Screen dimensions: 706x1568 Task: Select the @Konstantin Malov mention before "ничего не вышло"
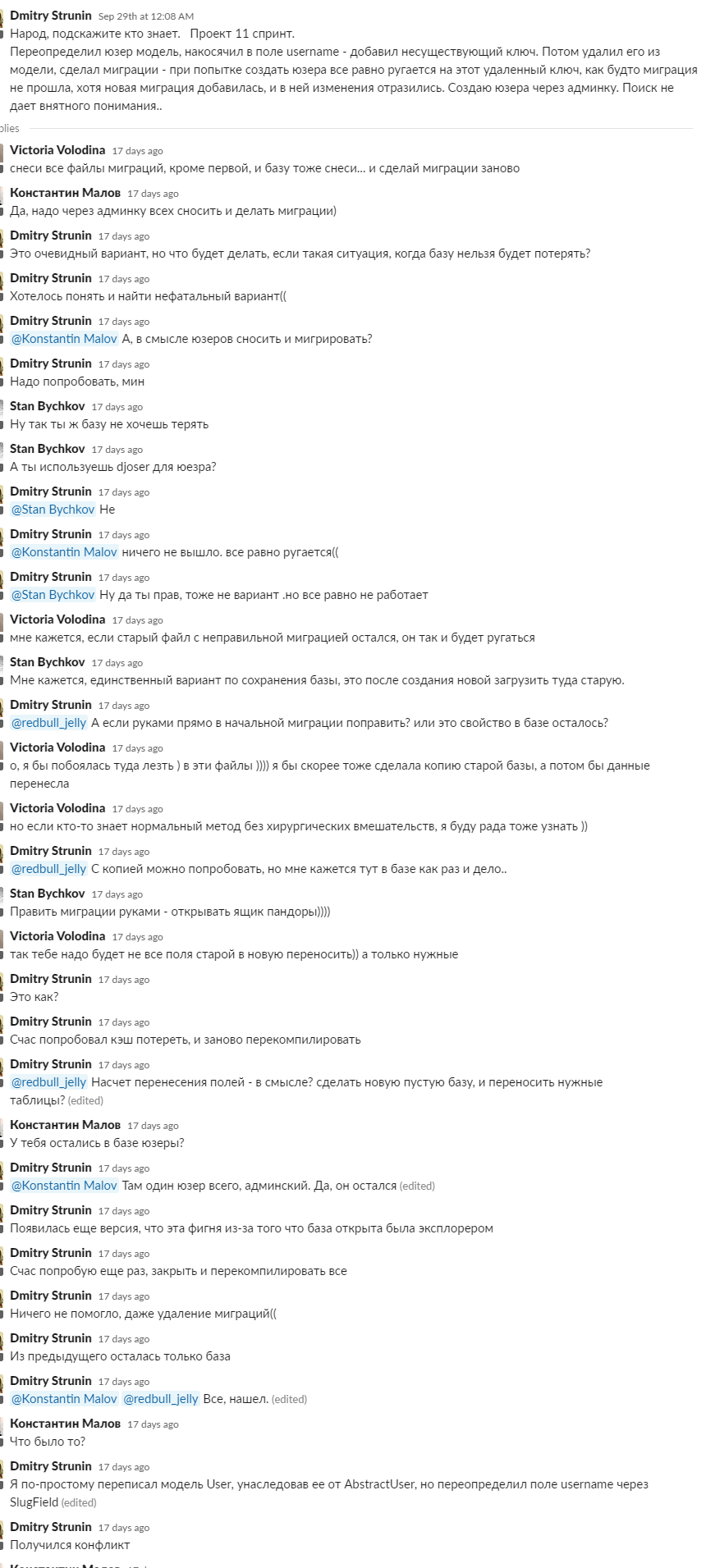(64, 552)
